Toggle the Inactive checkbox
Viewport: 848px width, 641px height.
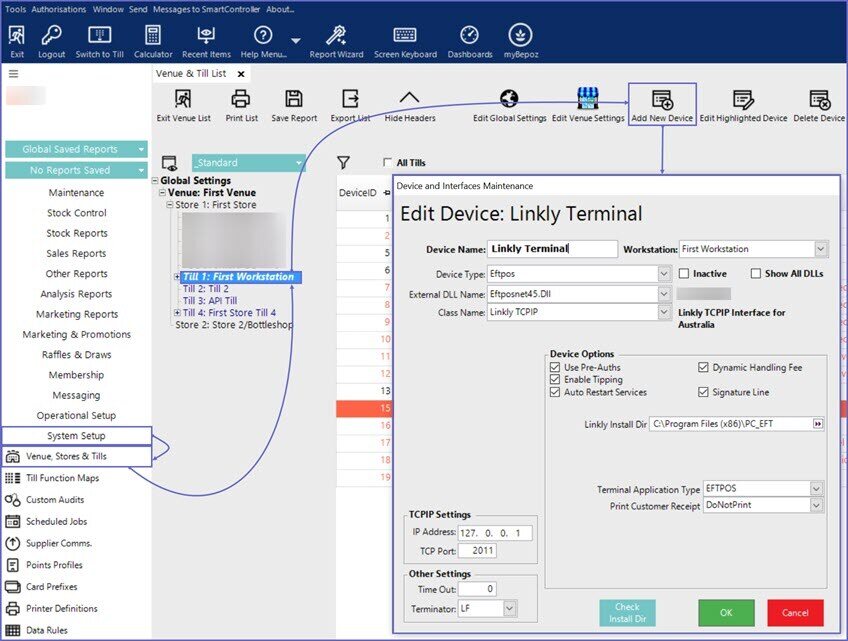[685, 274]
